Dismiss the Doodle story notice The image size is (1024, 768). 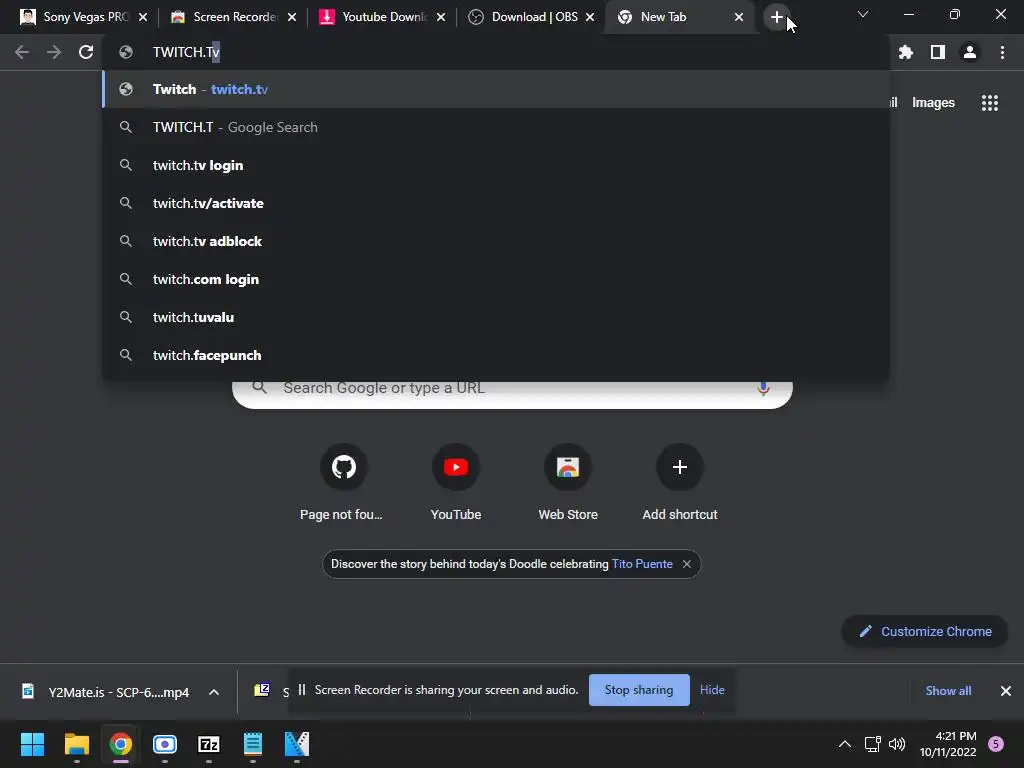click(686, 564)
